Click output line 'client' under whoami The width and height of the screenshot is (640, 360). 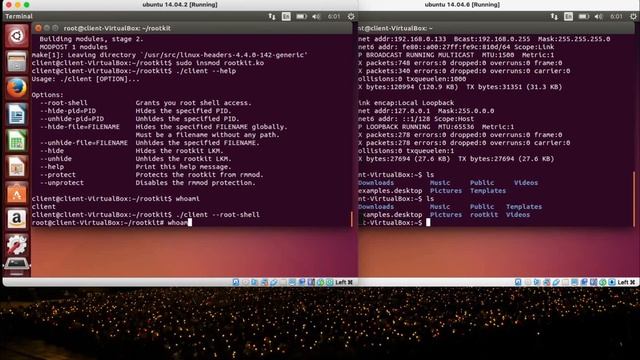(x=43, y=207)
